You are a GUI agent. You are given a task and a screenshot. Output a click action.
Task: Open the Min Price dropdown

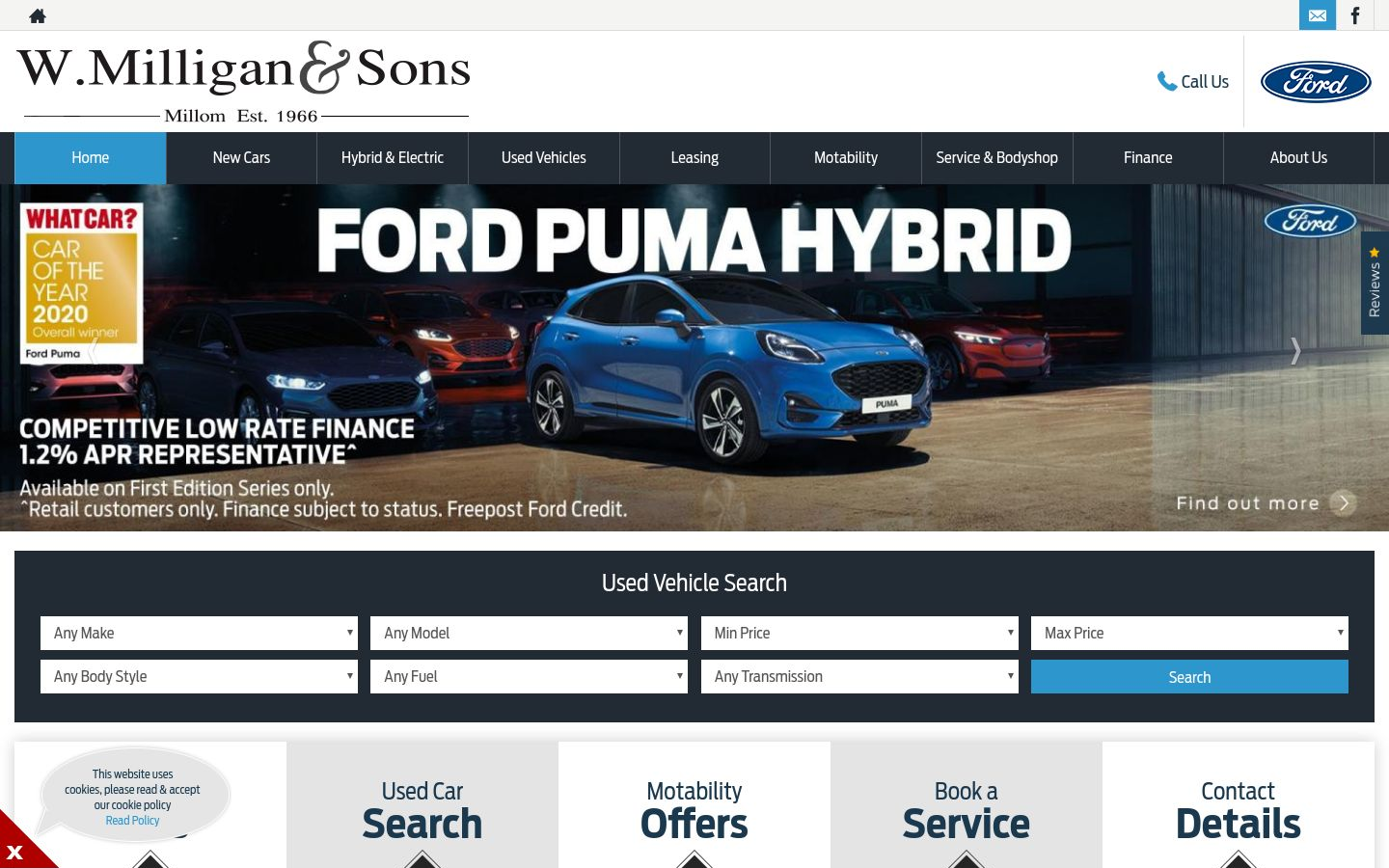point(859,634)
